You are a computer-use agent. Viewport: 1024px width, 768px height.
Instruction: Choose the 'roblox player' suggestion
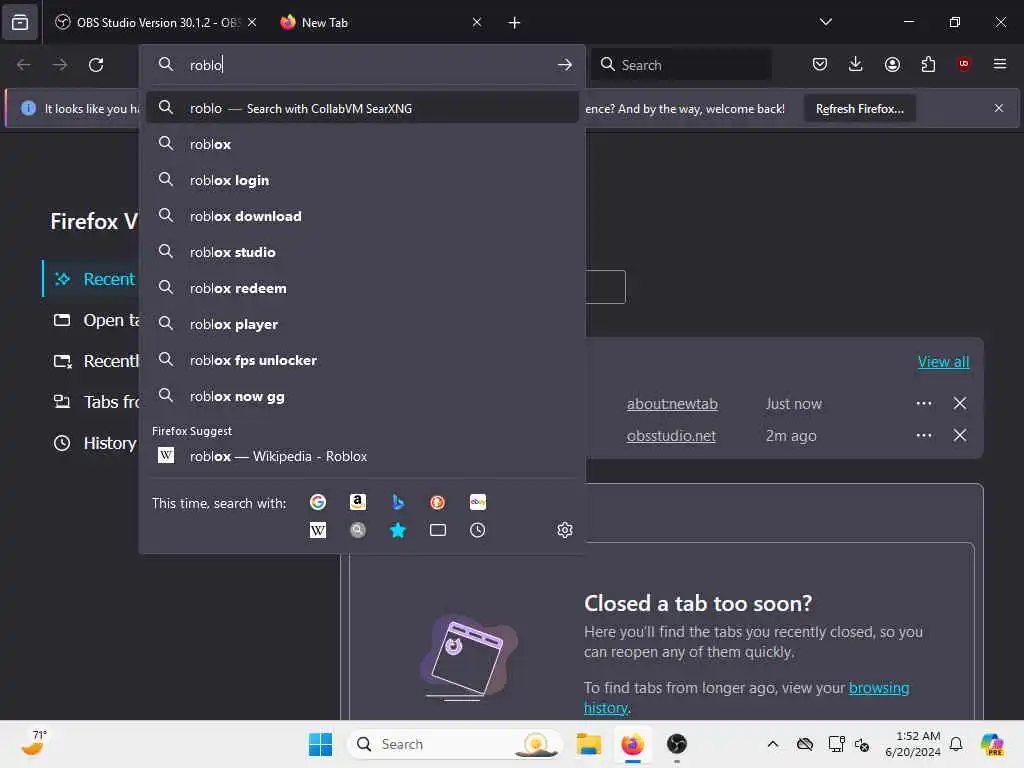[362, 324]
